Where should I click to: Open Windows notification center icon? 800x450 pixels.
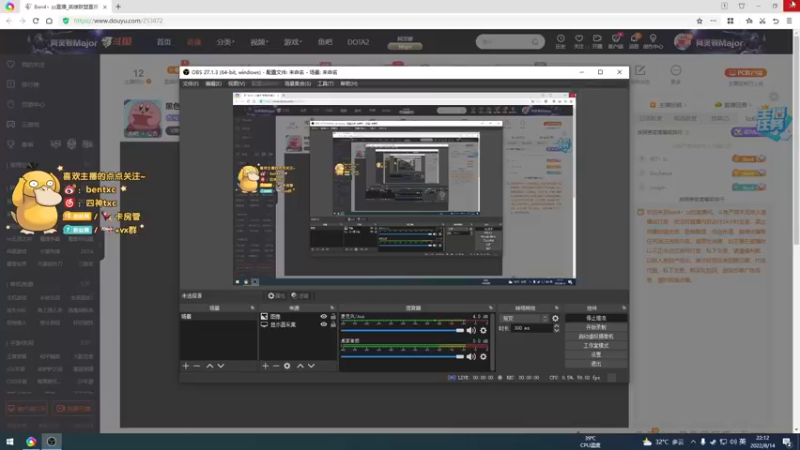[787, 442]
